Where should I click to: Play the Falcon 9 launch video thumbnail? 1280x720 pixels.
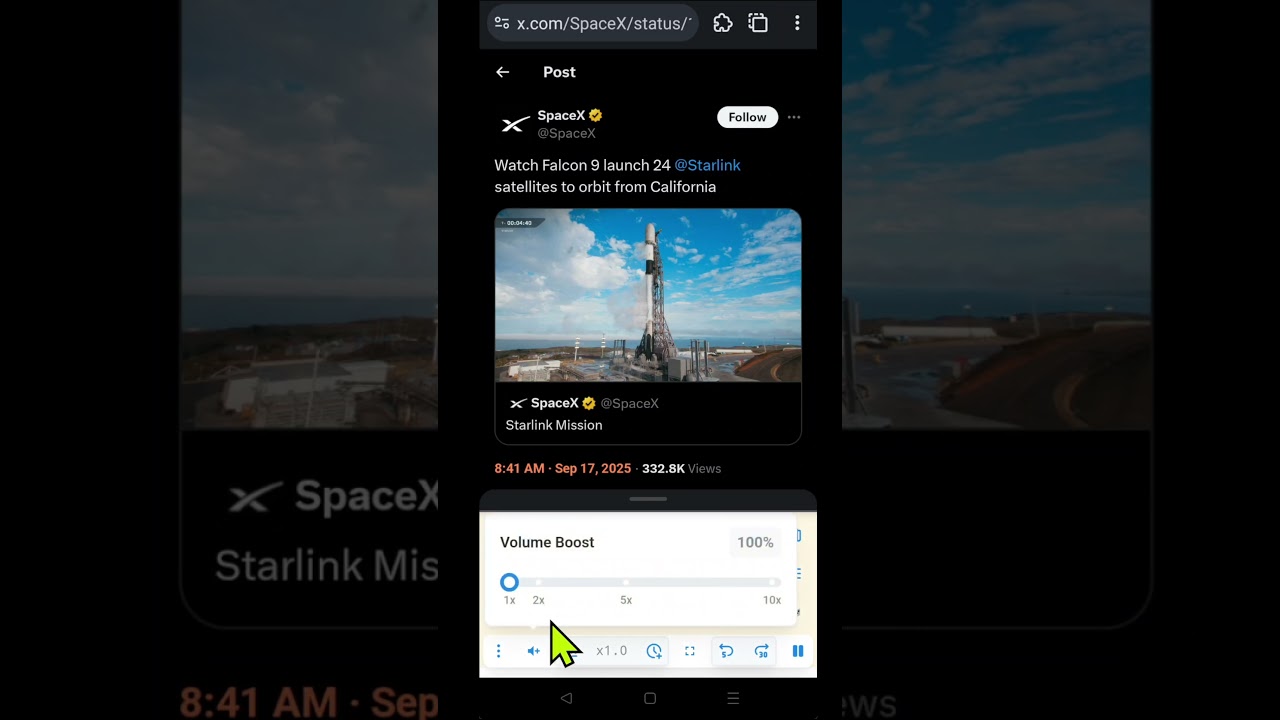coord(648,295)
